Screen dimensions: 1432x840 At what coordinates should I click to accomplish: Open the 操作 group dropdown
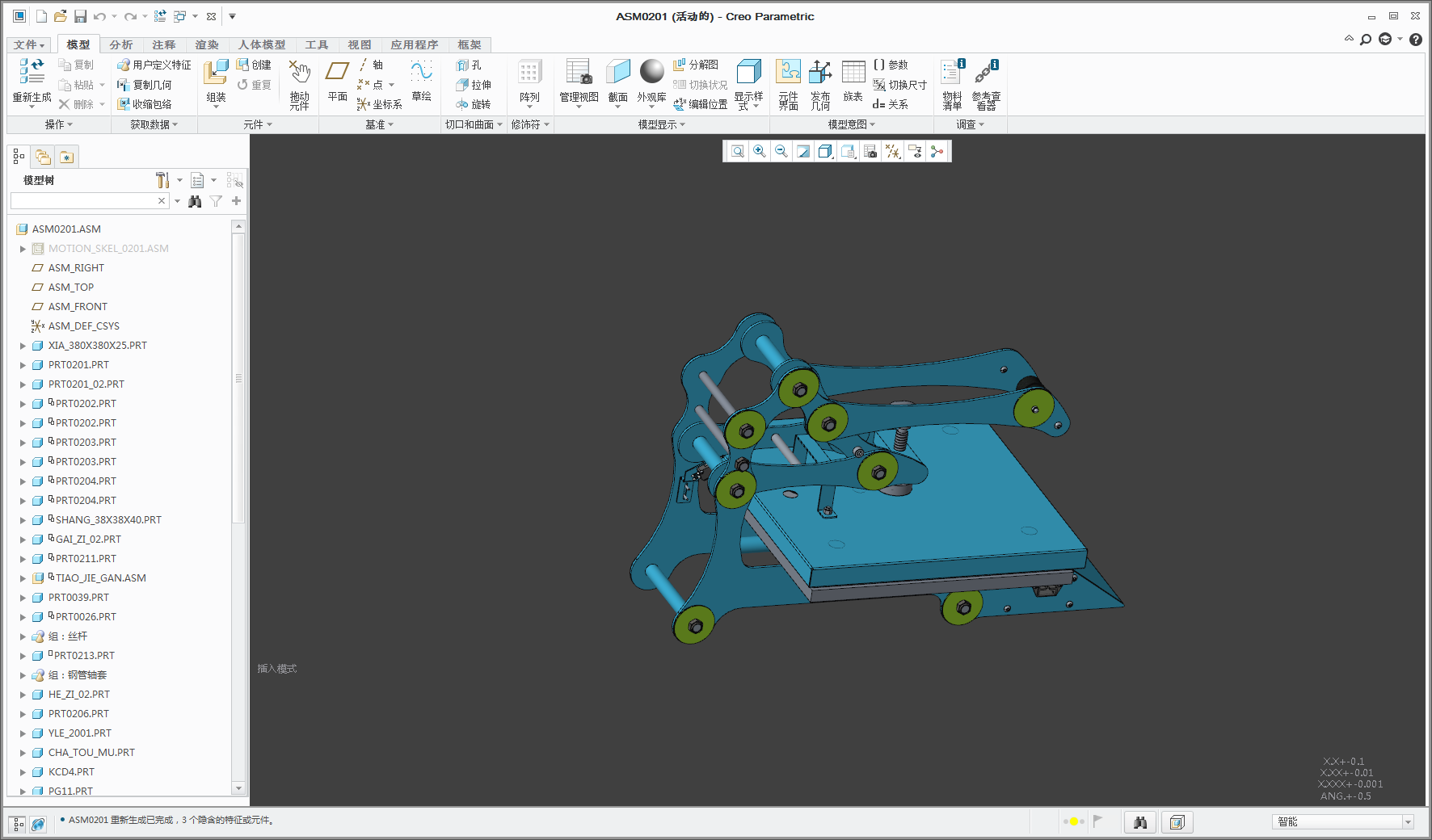[59, 124]
